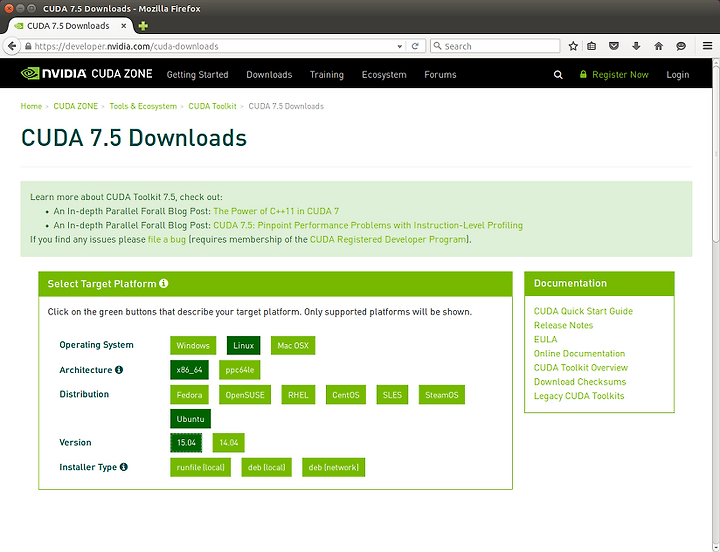Switch to the CUDA 7.5 Downloads tab
The image size is (720, 552).
(68, 26)
